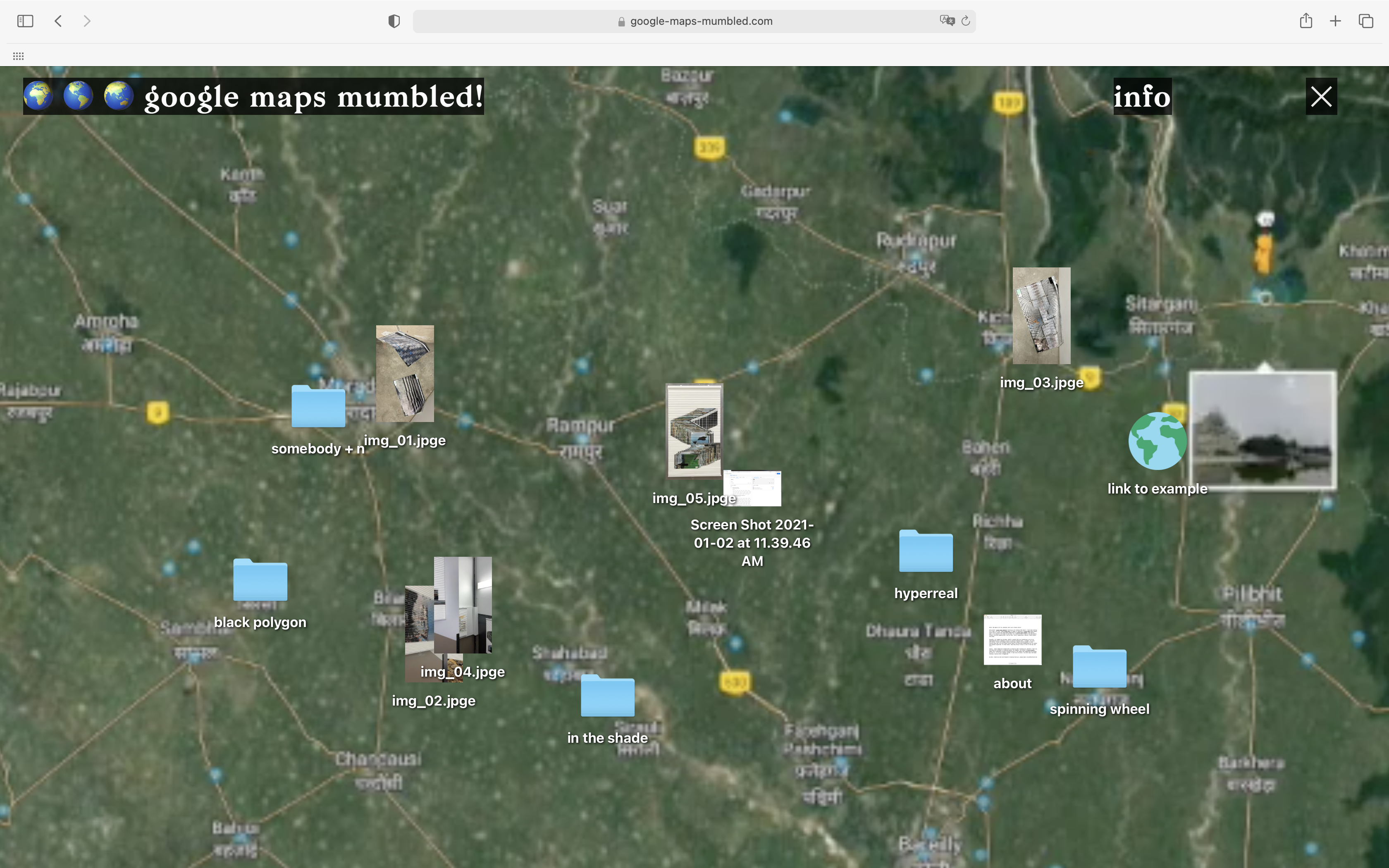Image resolution: width=1389 pixels, height=868 pixels.
Task: Click the link to example globe
Action: click(1157, 441)
